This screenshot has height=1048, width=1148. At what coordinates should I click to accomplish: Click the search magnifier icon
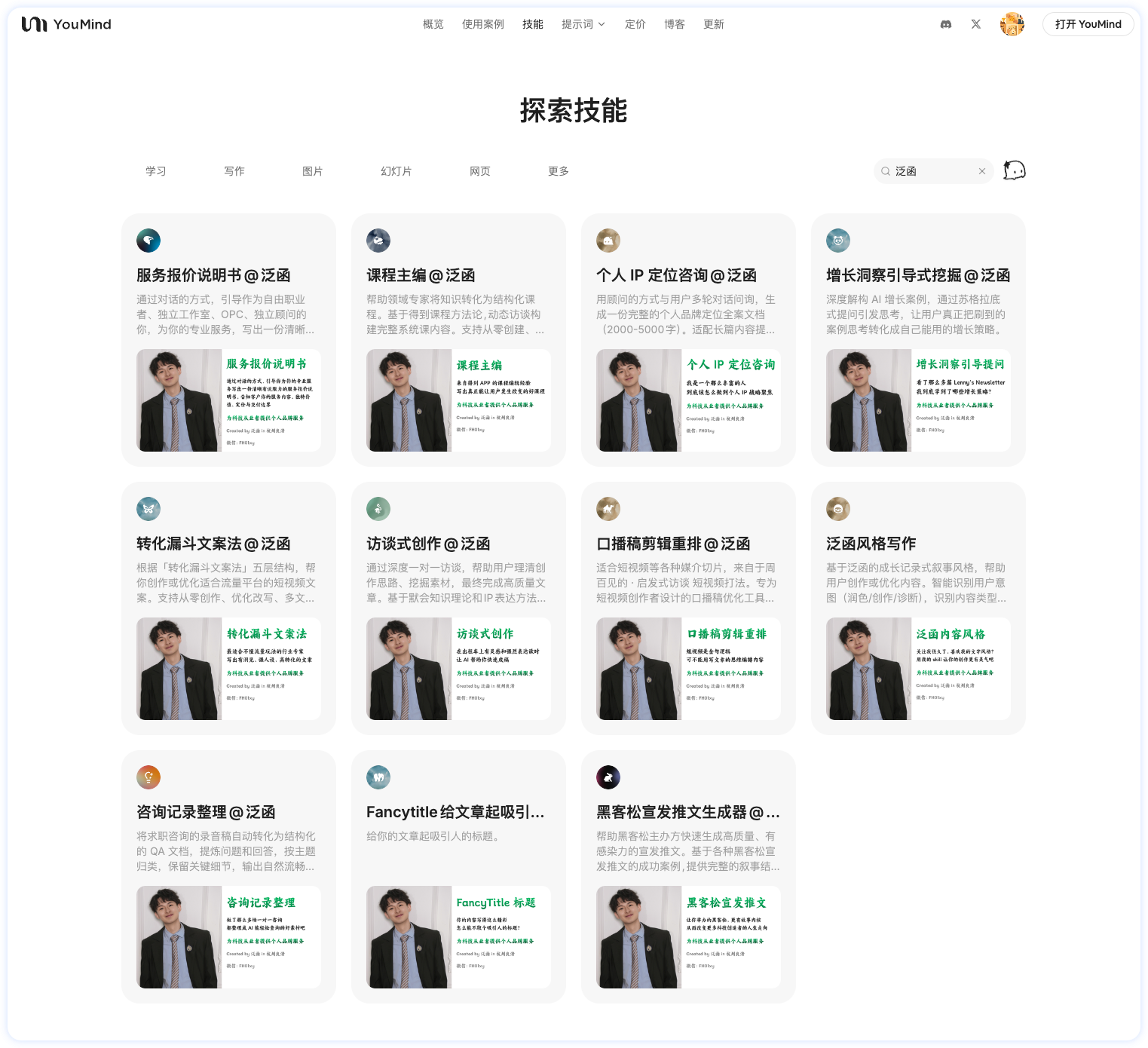pyautogui.click(x=886, y=171)
